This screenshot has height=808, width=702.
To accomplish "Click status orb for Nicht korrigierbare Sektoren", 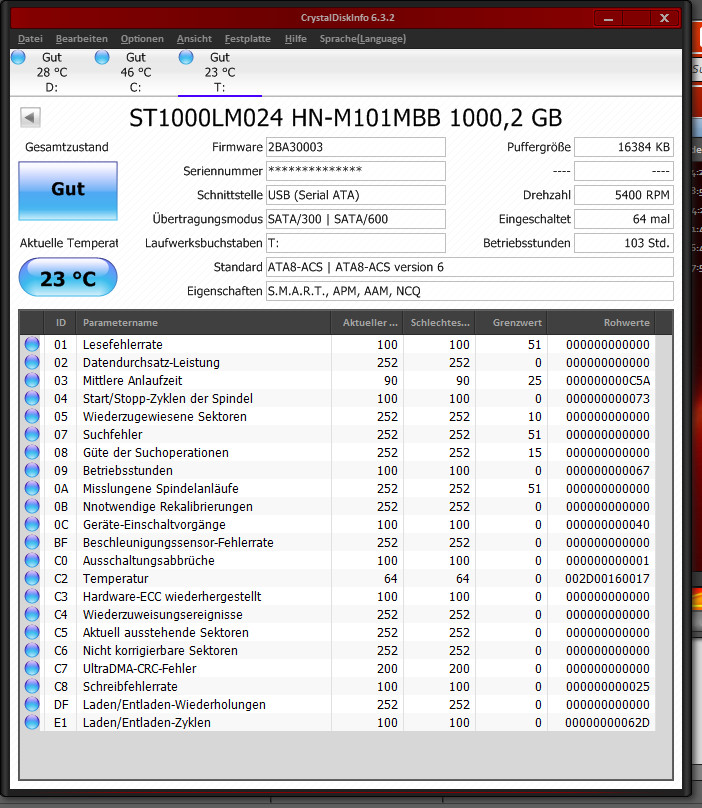I will coord(32,650).
